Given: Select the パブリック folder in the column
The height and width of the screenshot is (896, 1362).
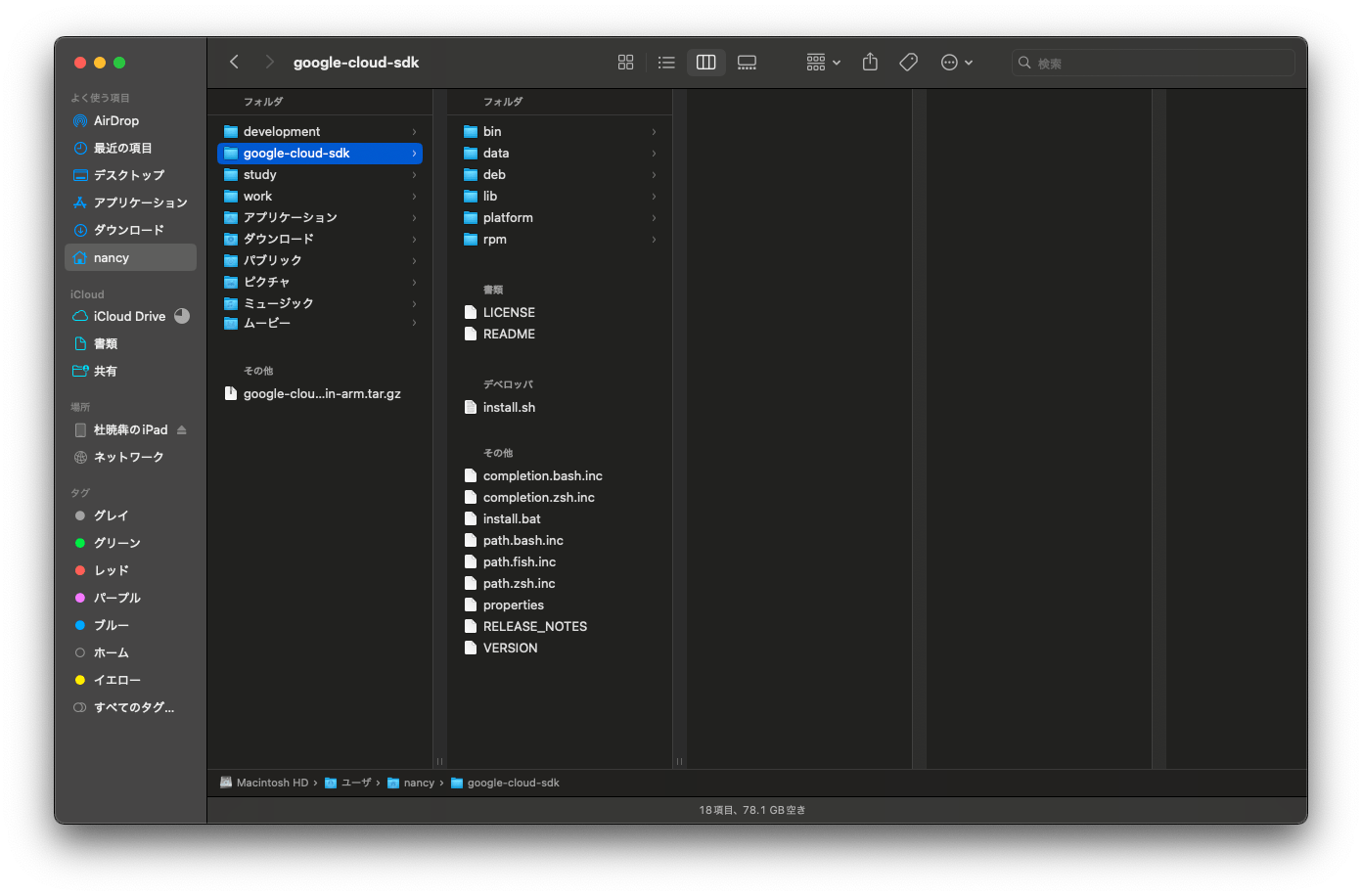Looking at the screenshot, I should 320,261.
